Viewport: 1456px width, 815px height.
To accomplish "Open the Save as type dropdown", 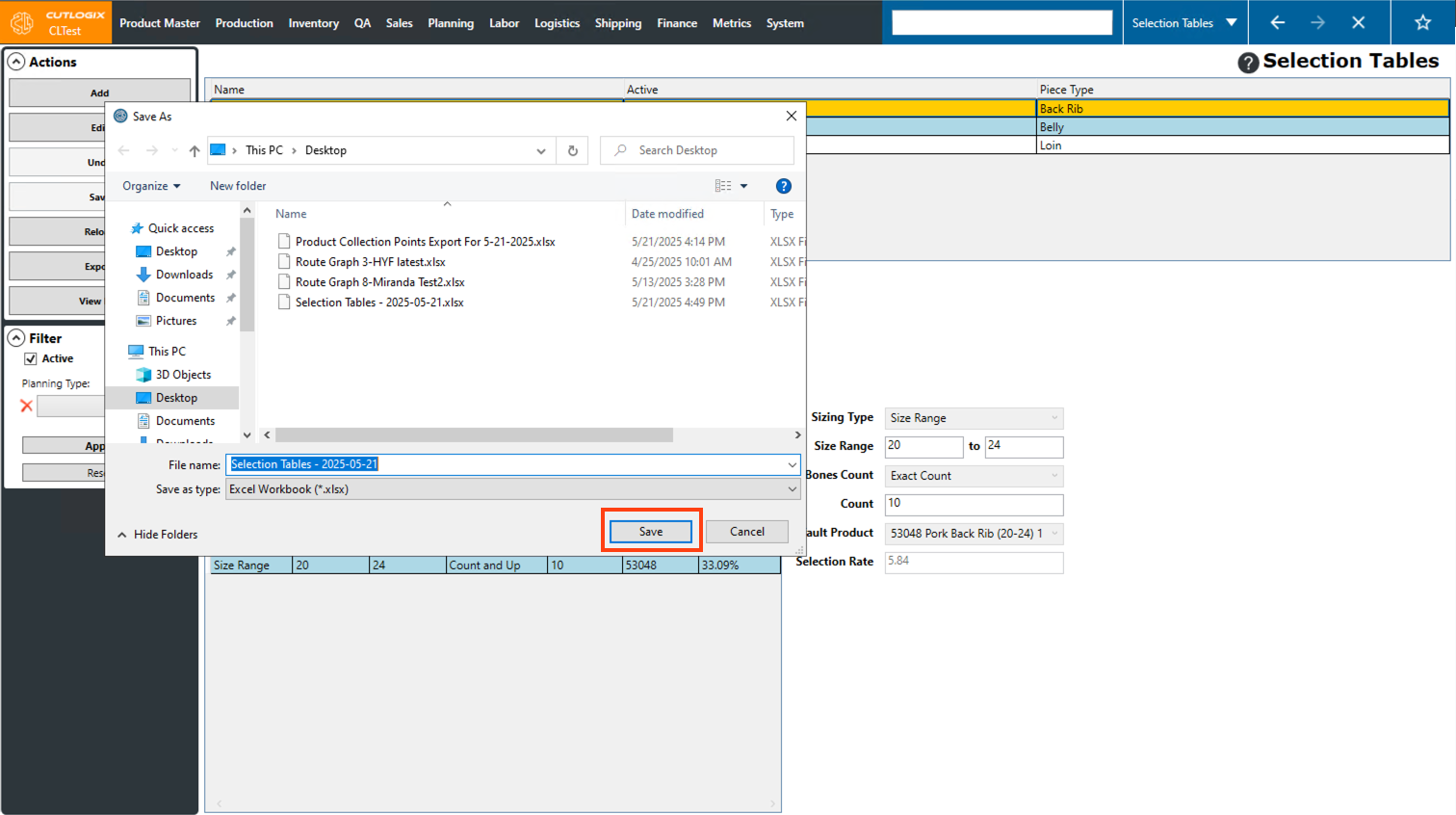I will click(512, 489).
